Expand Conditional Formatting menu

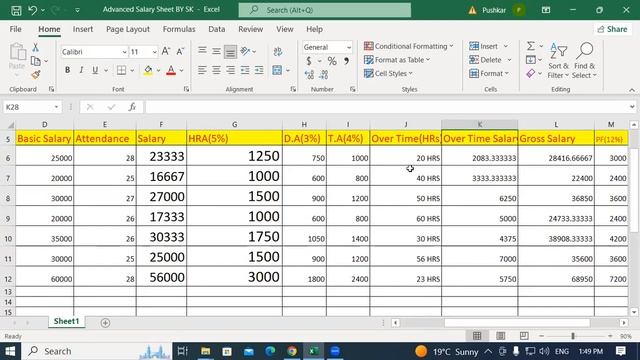click(409, 46)
